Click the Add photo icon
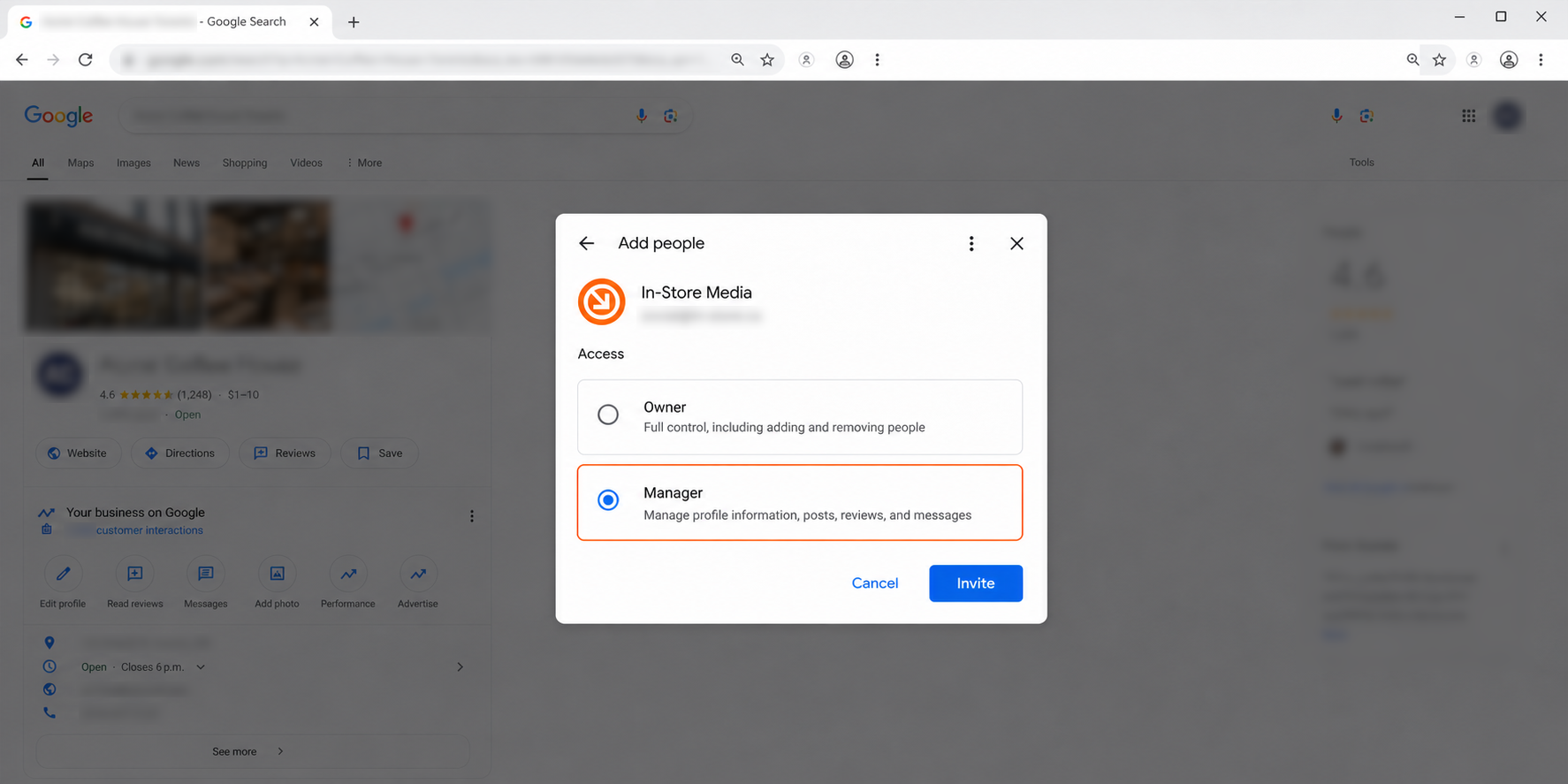This screenshot has width=1568, height=784. 277,574
